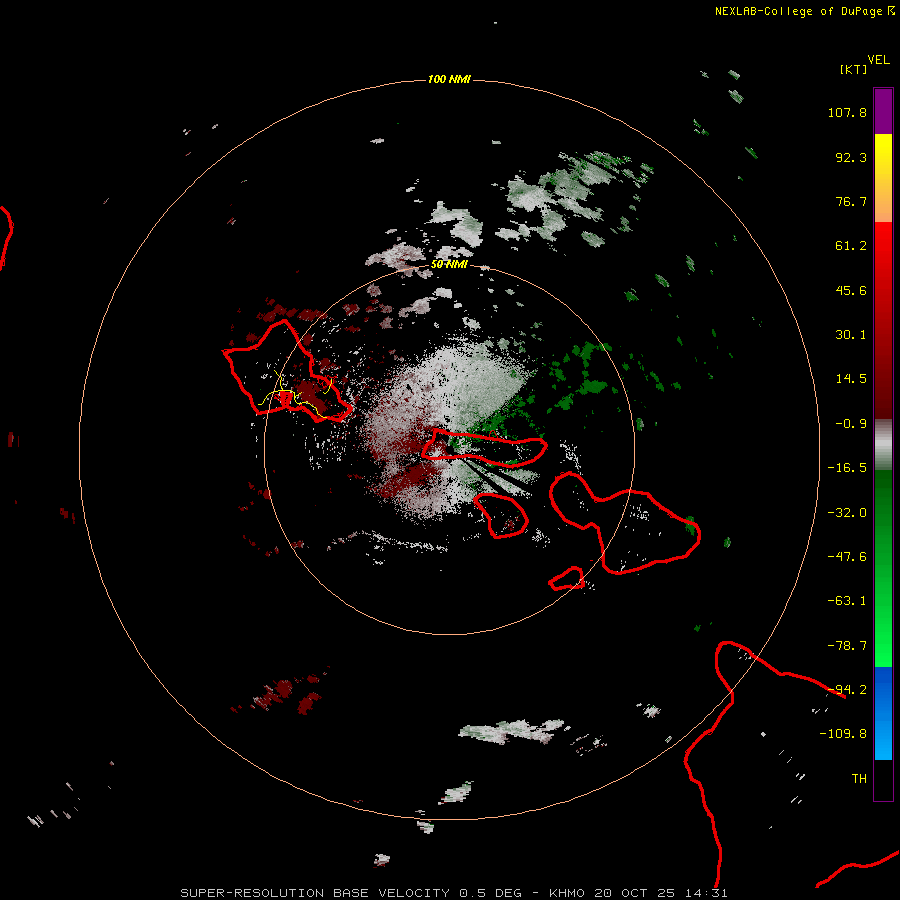Select the 14.5 legend value
Viewport: 900px width, 900px height.
point(851,379)
